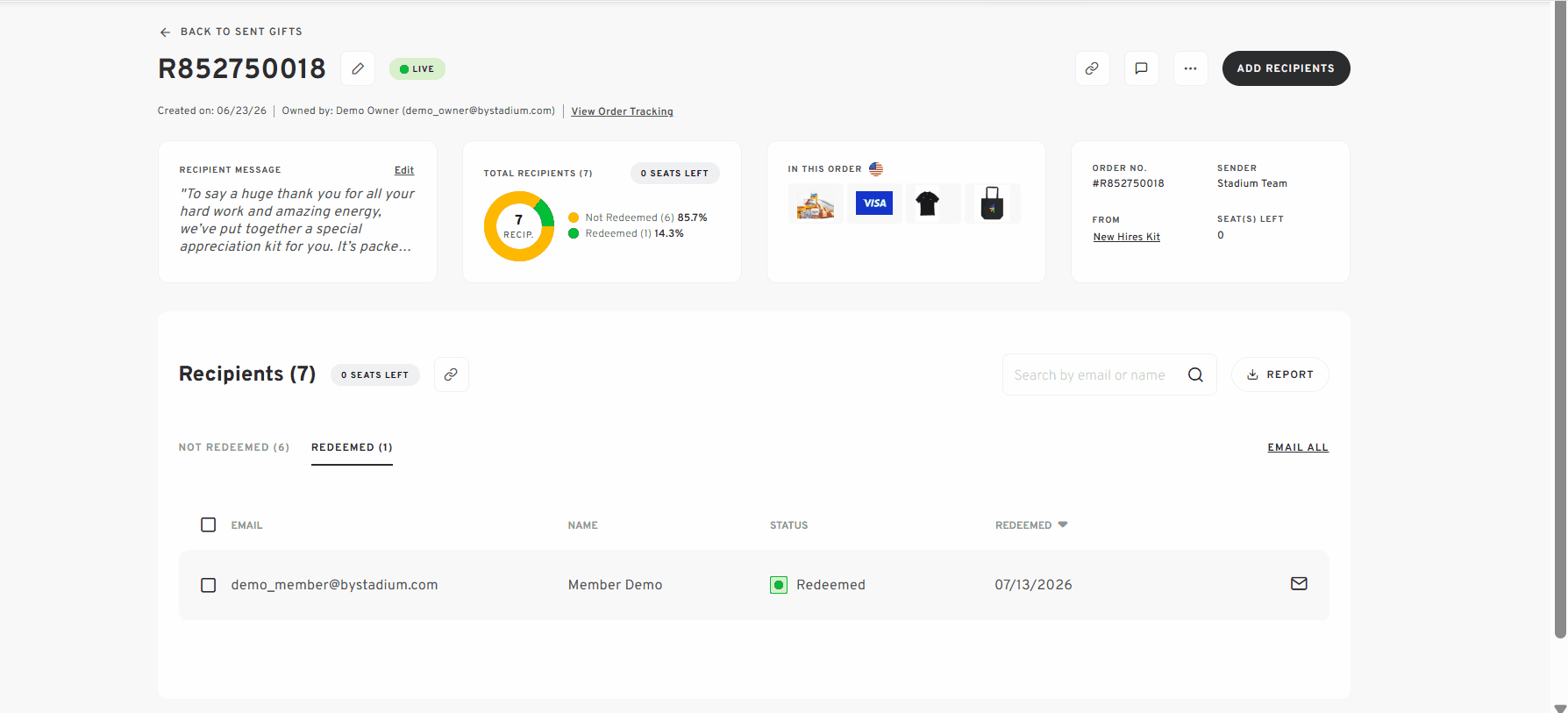Click the demo_member@bystadium.com email cell

pyautogui.click(x=334, y=585)
